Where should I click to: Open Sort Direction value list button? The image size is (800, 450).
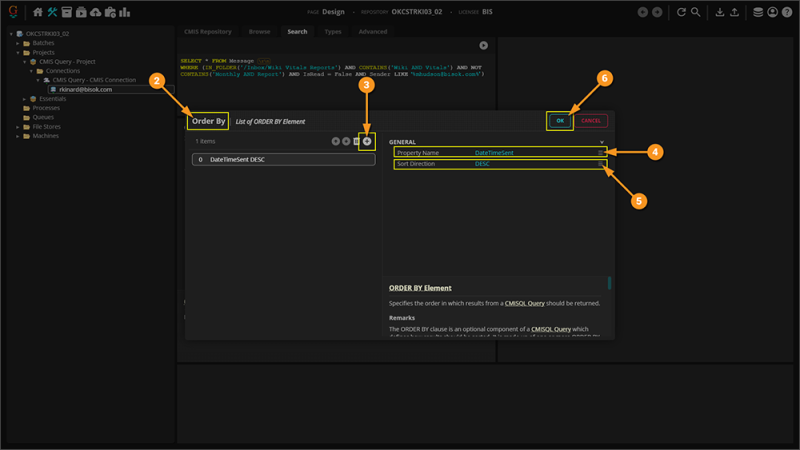(x=601, y=164)
